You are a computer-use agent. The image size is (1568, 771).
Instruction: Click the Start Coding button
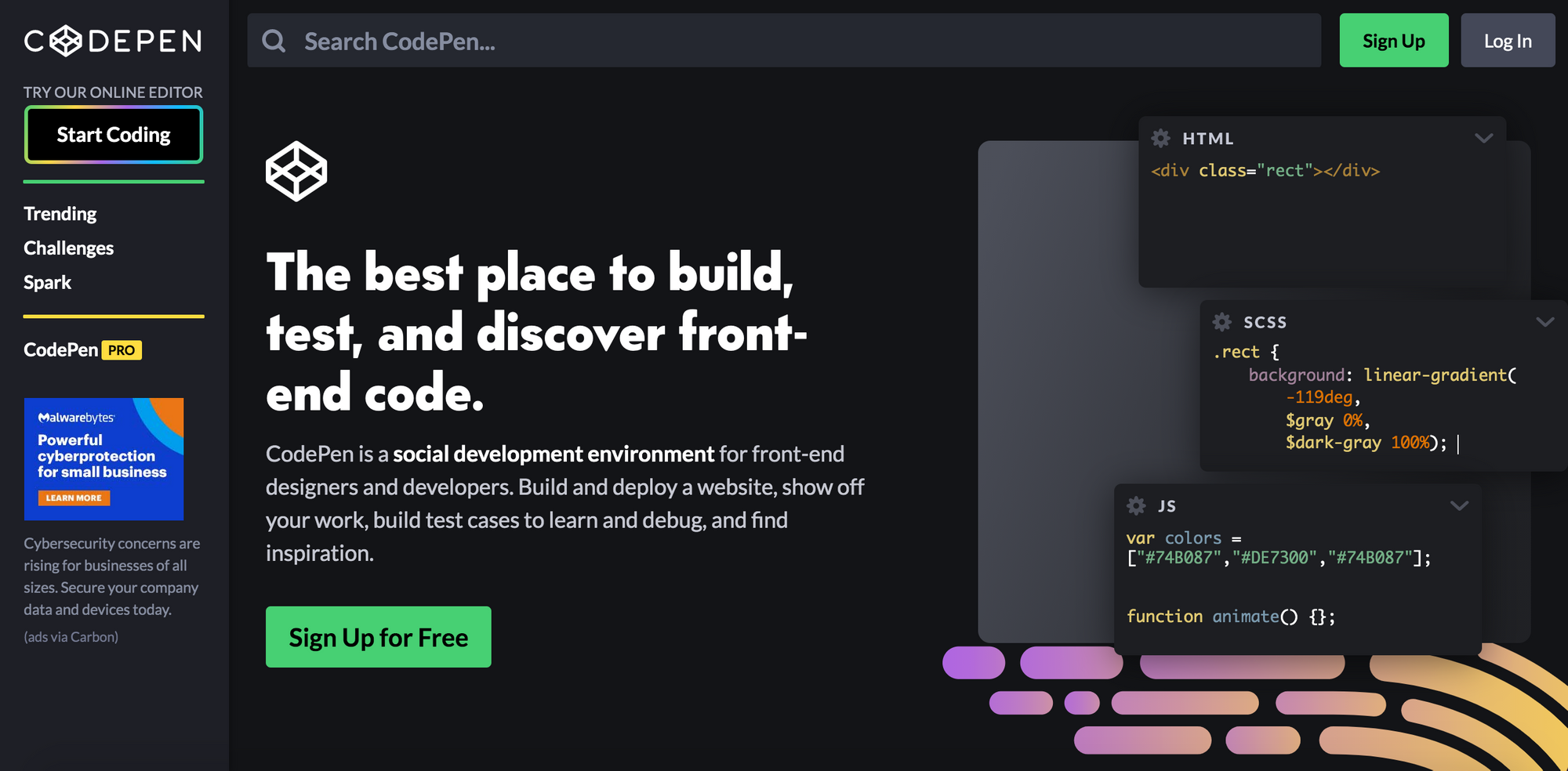point(113,134)
